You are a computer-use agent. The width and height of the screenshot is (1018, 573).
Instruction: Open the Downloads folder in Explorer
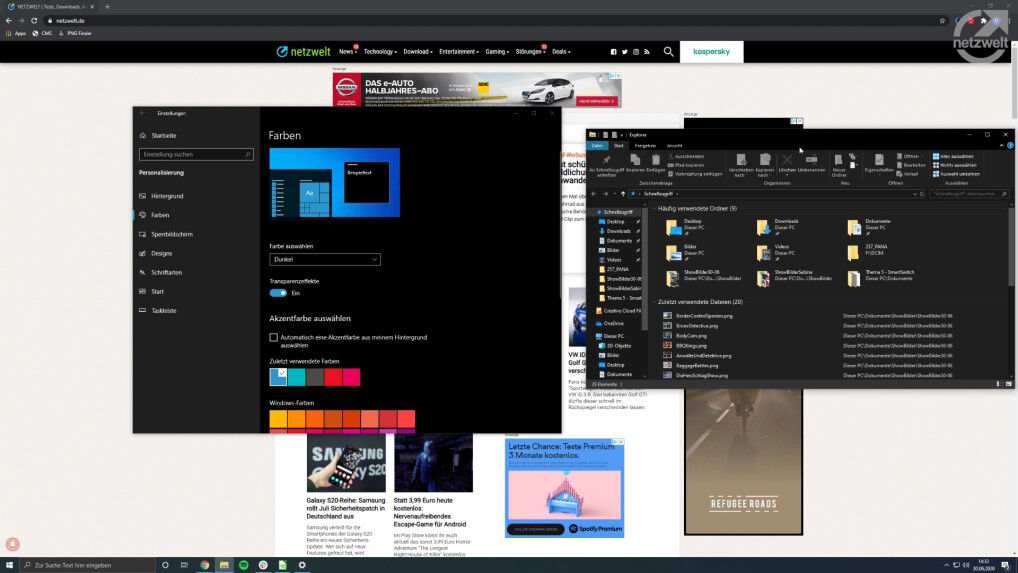(765, 224)
